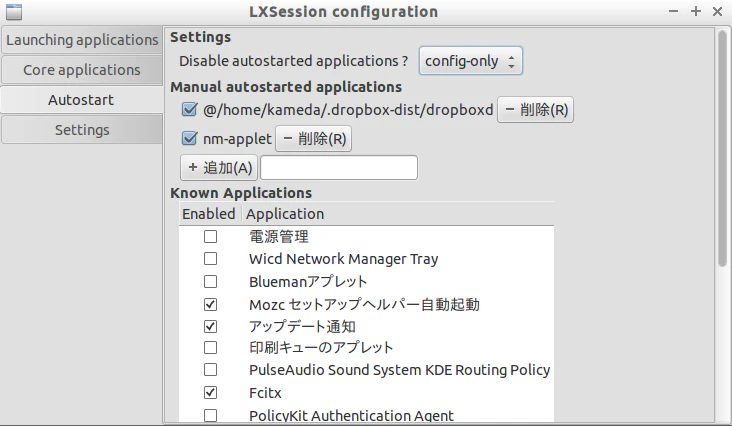The height and width of the screenshot is (426, 732).
Task: Select the アップデート通知 row label
Action: [x=303, y=327]
